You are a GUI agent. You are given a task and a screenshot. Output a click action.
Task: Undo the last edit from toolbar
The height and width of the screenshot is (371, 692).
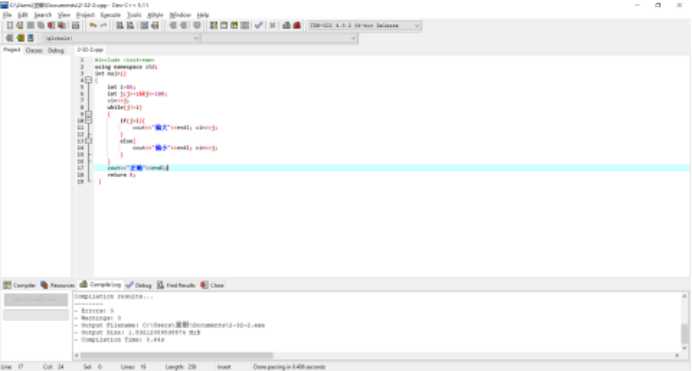[x=93, y=26]
